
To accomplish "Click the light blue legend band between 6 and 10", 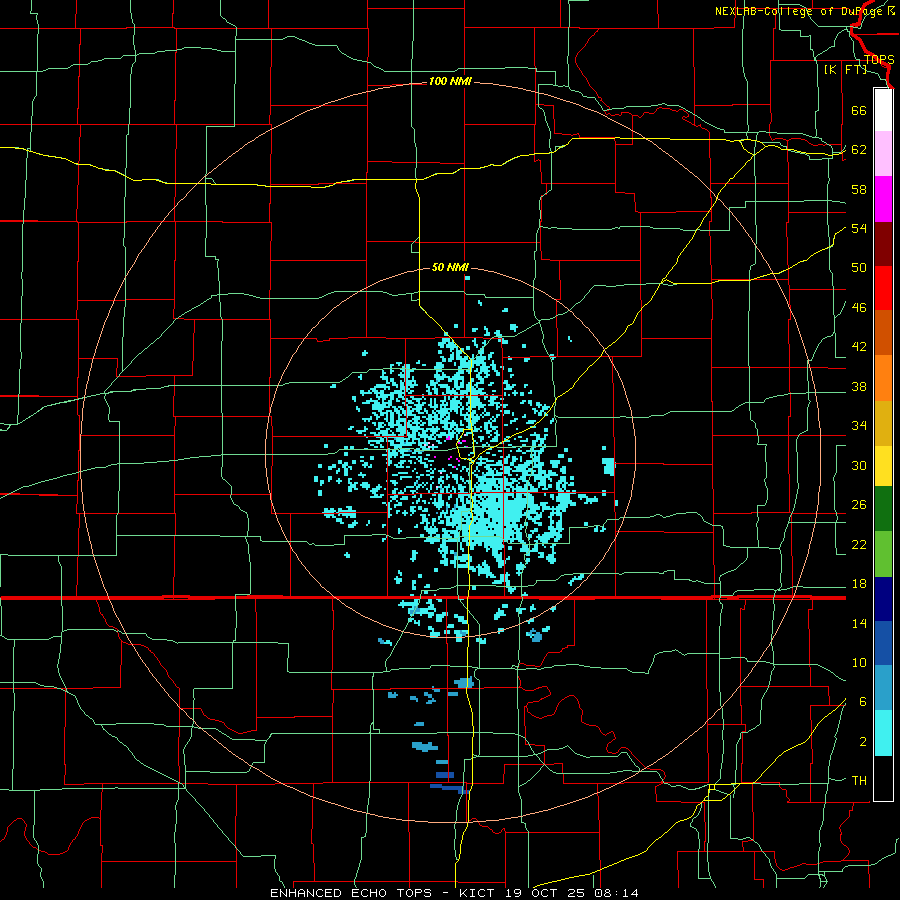I will click(x=883, y=688).
